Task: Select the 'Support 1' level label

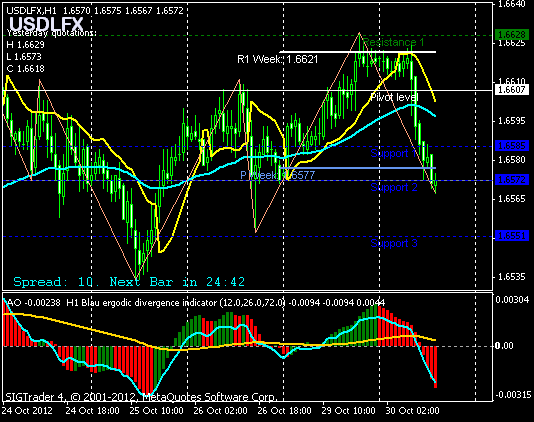Action: pyautogui.click(x=394, y=153)
